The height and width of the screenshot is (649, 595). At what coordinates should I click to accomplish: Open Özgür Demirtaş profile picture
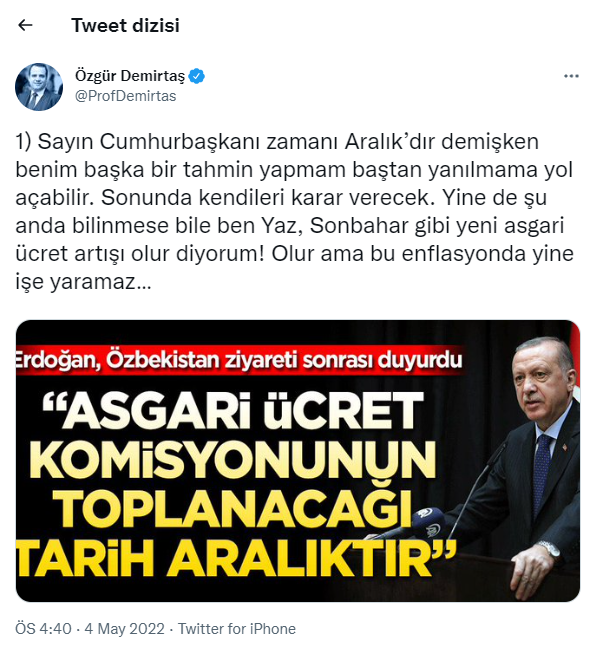[39, 87]
